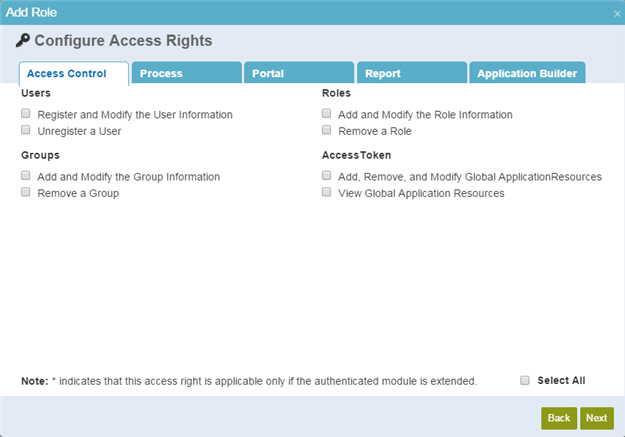
Task: Enable Register and Modify the User Information
Action: point(26,114)
